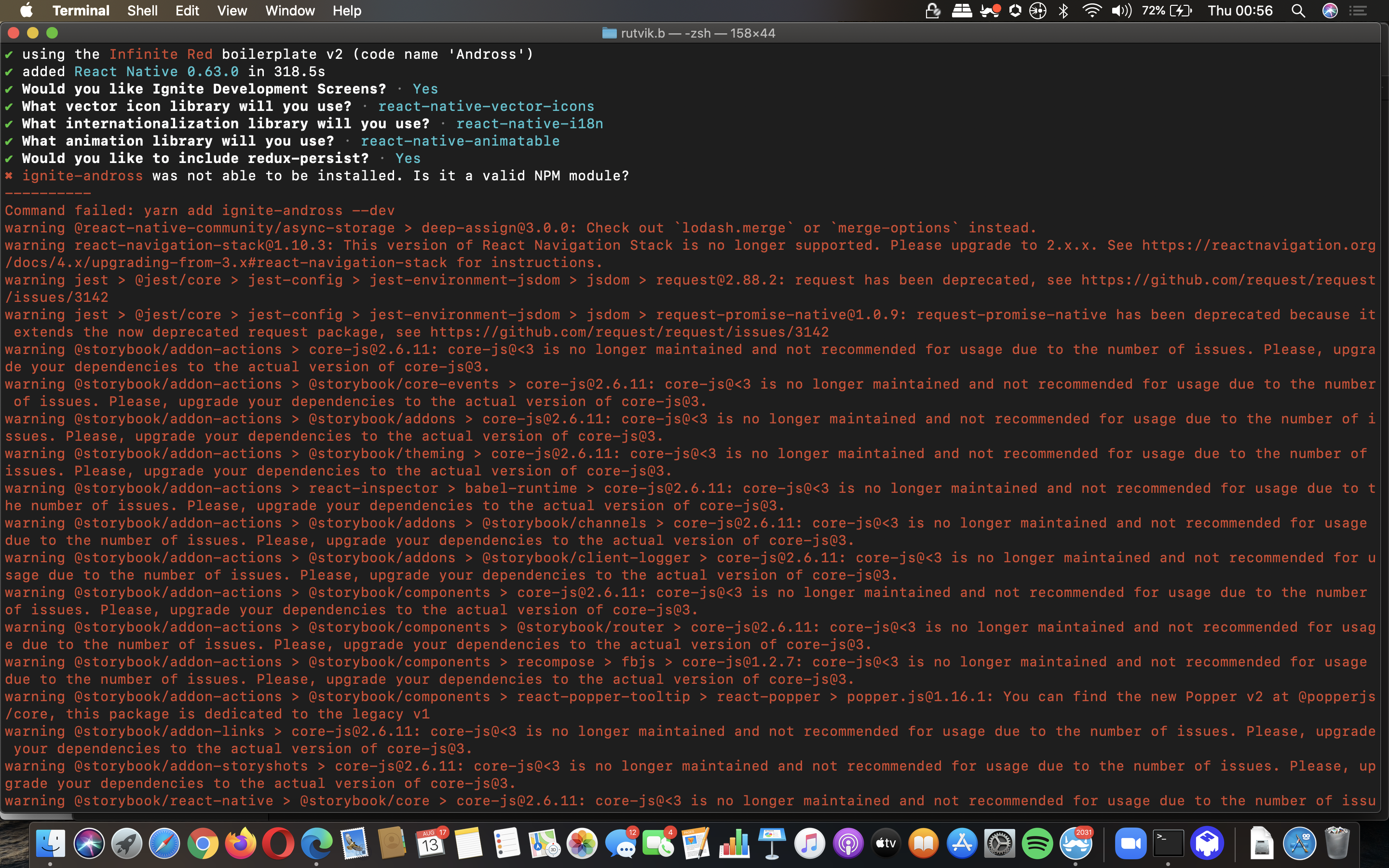Click 'react-native-animatable' answer
1389x868 pixels.
tap(460, 141)
